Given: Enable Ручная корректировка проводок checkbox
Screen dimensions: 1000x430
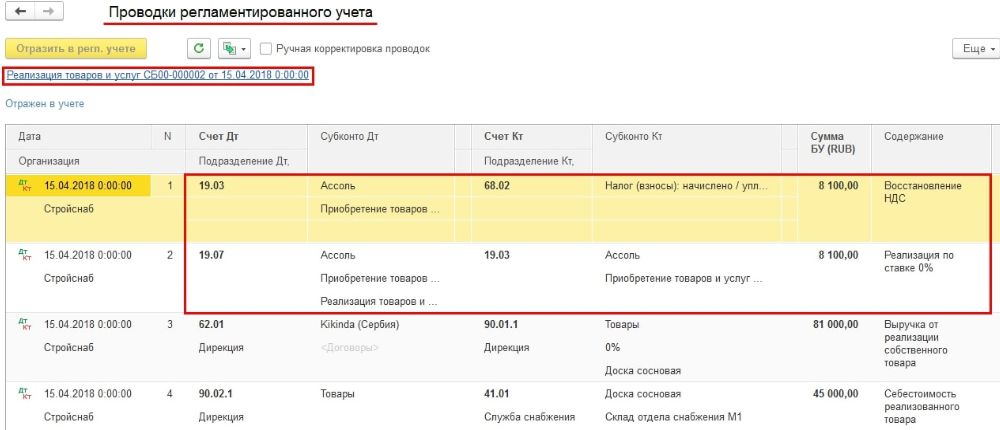Looking at the screenshot, I should tap(265, 48).
